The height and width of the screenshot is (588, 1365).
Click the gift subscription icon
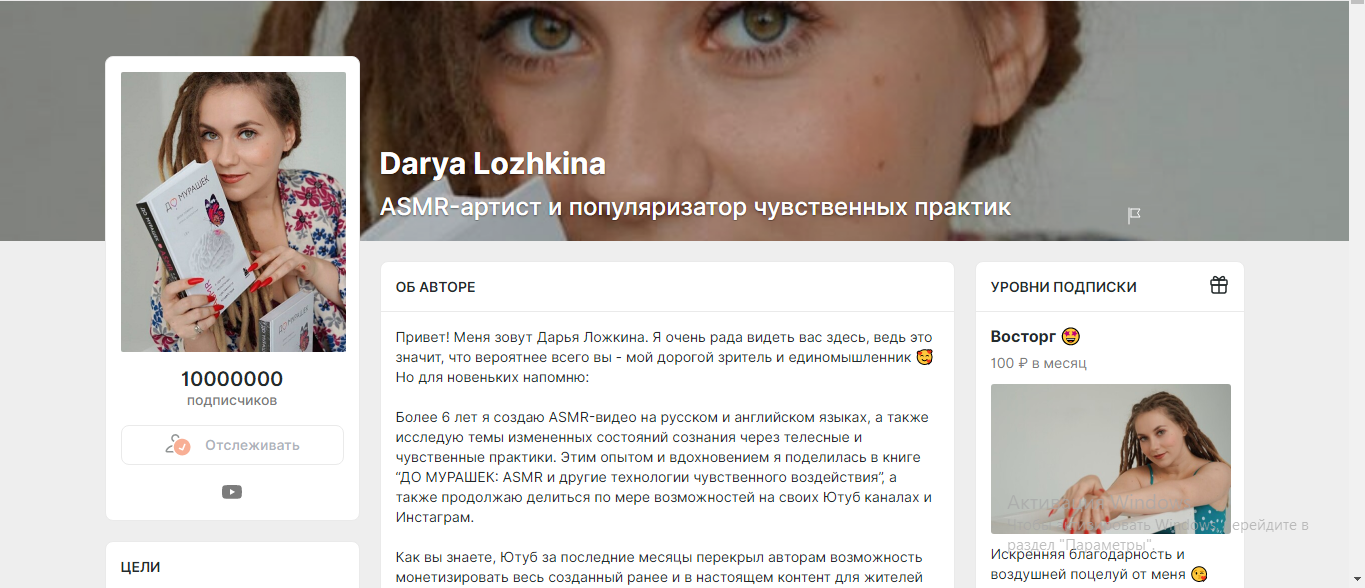[x=1218, y=286]
